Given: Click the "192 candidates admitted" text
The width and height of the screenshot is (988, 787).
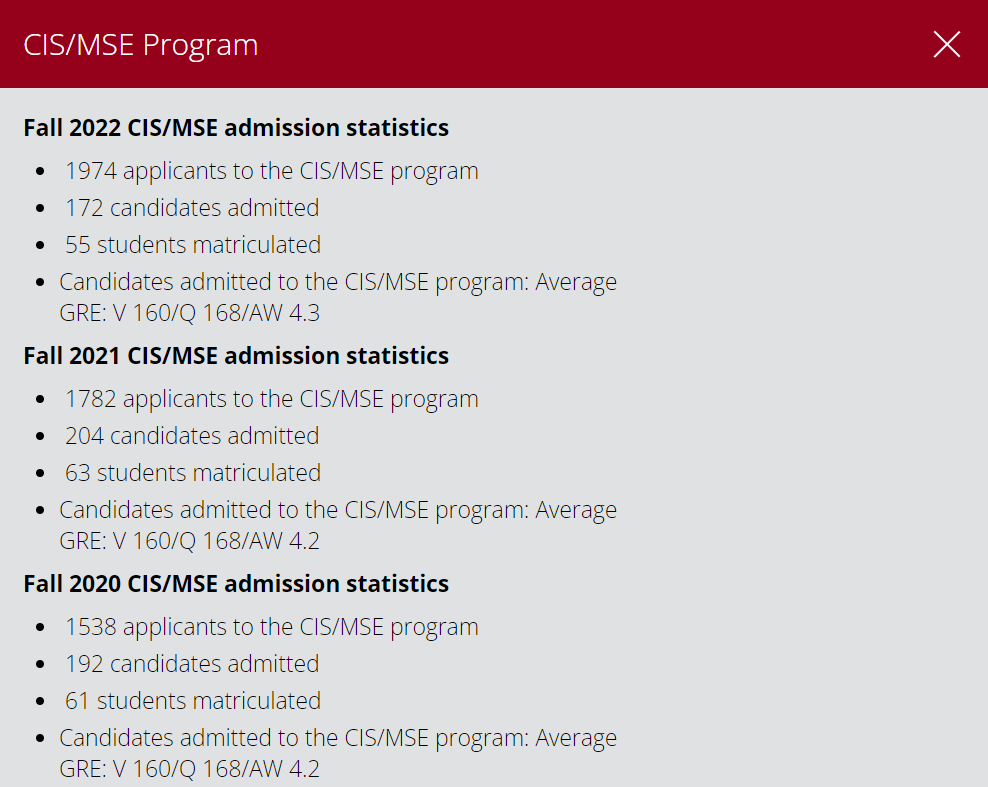Looking at the screenshot, I should coord(192,664).
